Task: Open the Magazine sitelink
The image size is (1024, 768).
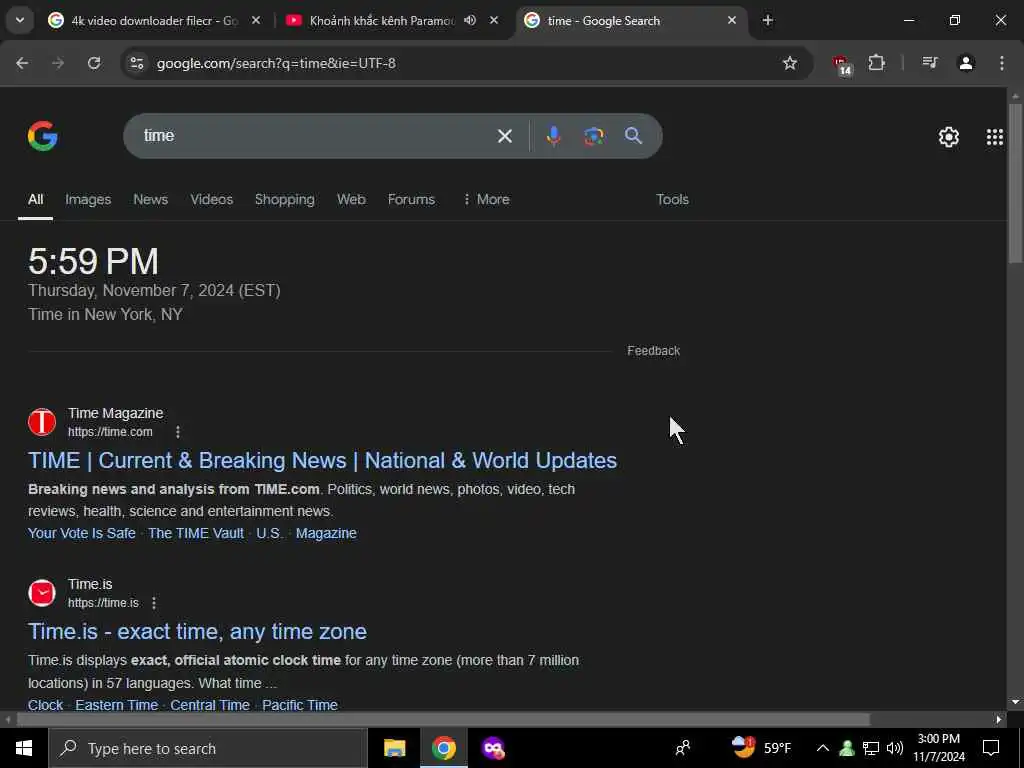Action: coord(326,533)
